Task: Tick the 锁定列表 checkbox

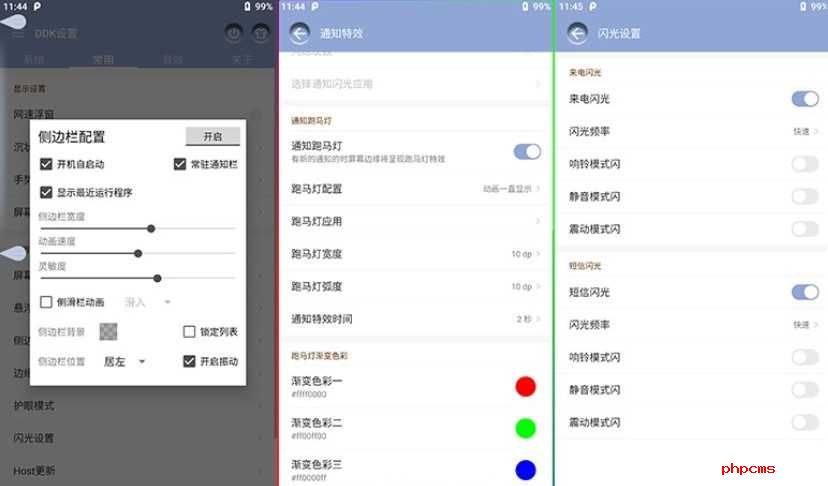Action: [x=189, y=331]
